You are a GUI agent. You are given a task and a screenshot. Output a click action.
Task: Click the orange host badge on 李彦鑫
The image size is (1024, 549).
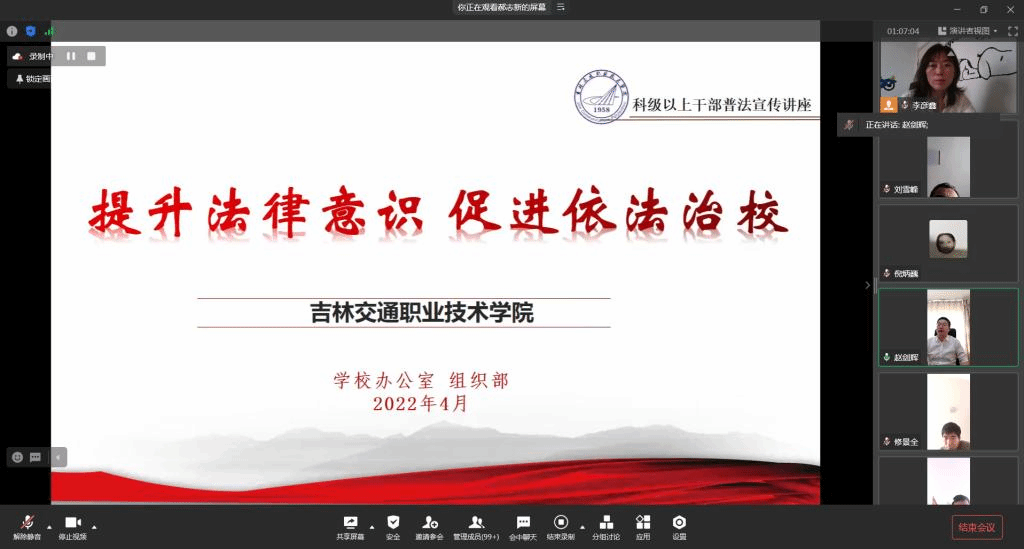pyautogui.click(x=888, y=104)
